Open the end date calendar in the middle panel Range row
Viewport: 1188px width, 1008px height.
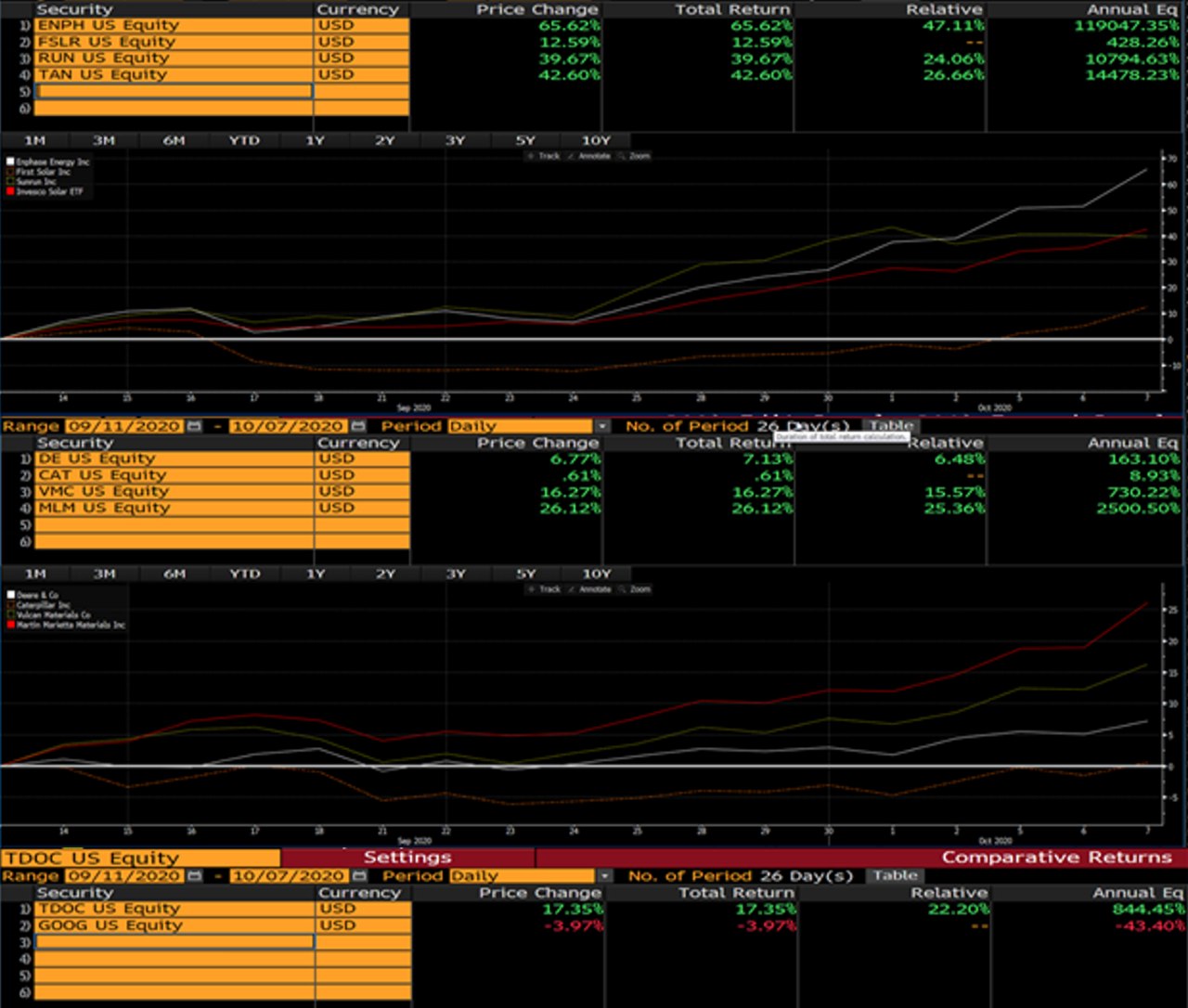point(358,426)
